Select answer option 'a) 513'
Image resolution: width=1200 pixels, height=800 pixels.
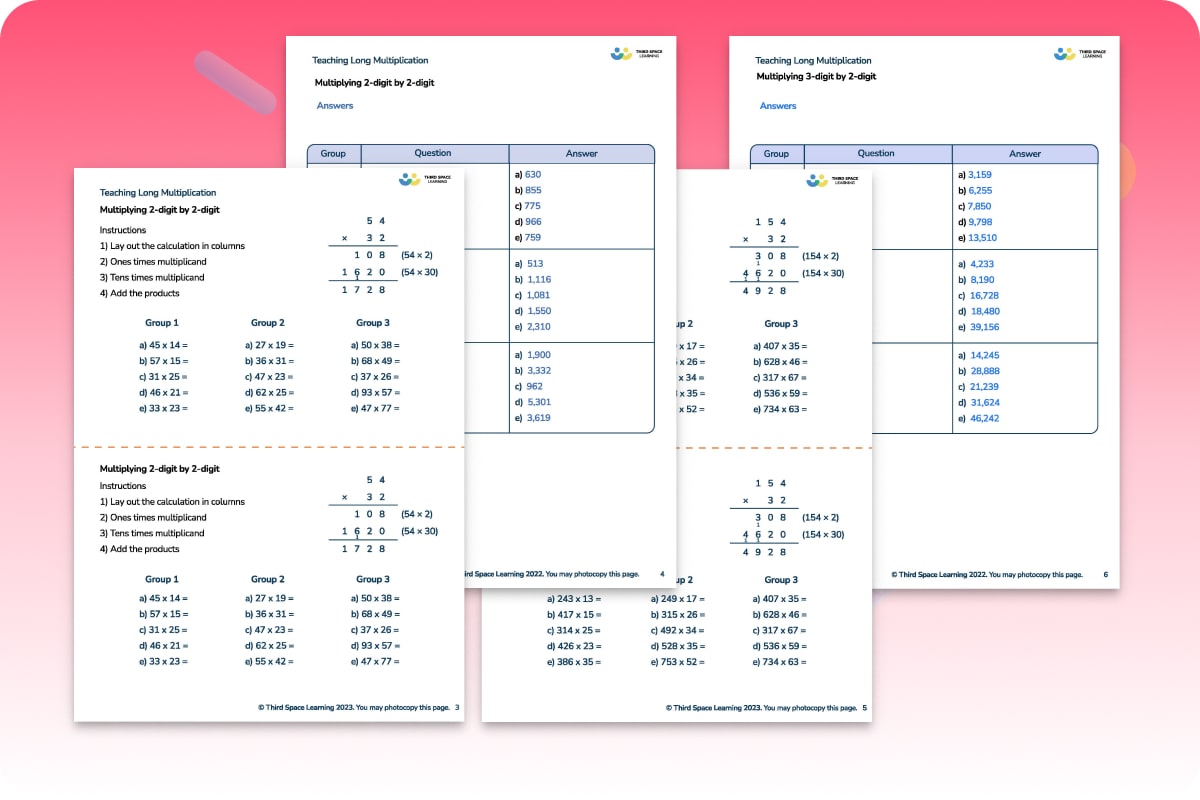(530, 263)
